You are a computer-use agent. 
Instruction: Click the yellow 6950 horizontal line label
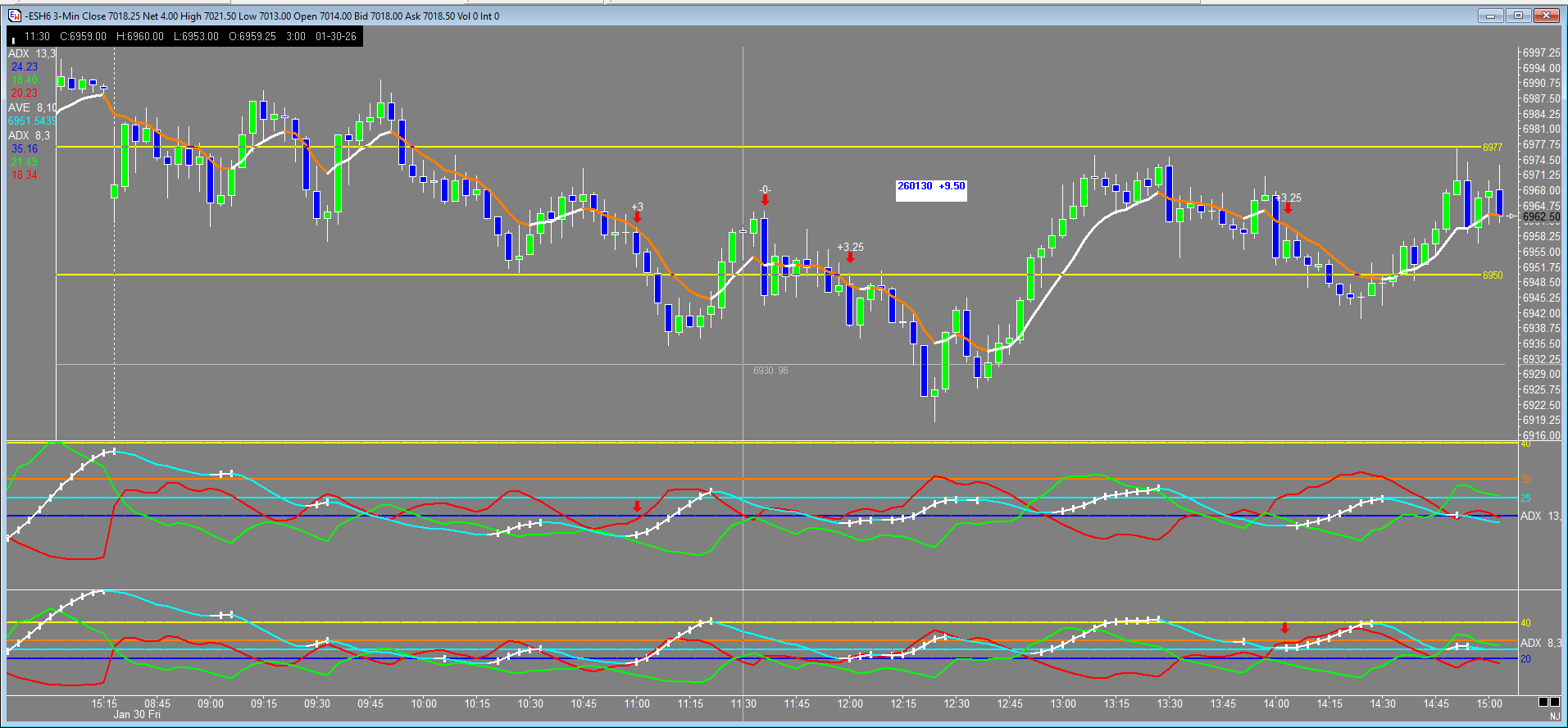coord(1492,275)
